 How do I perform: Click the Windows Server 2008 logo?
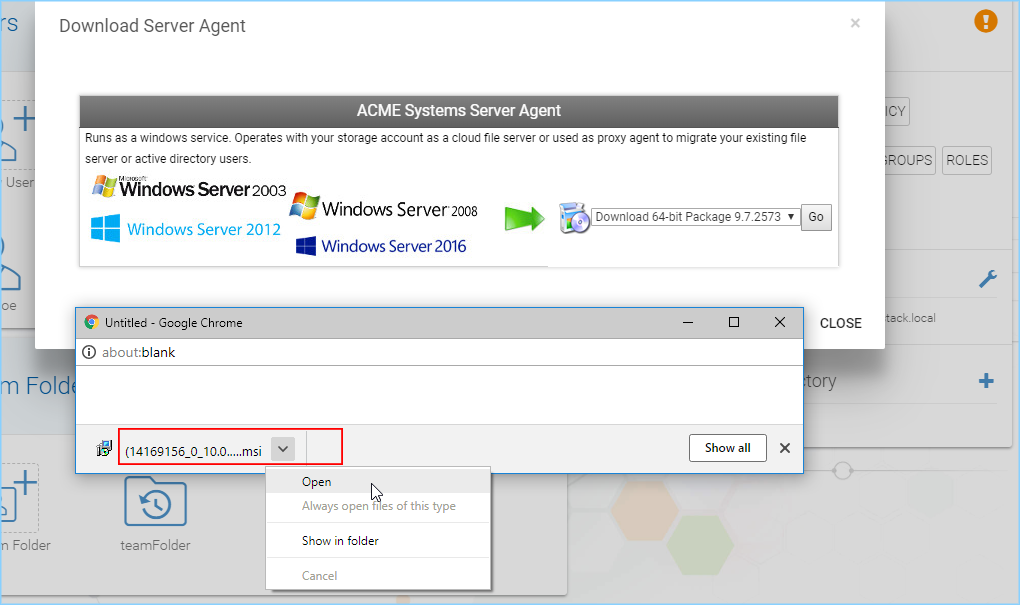point(383,207)
